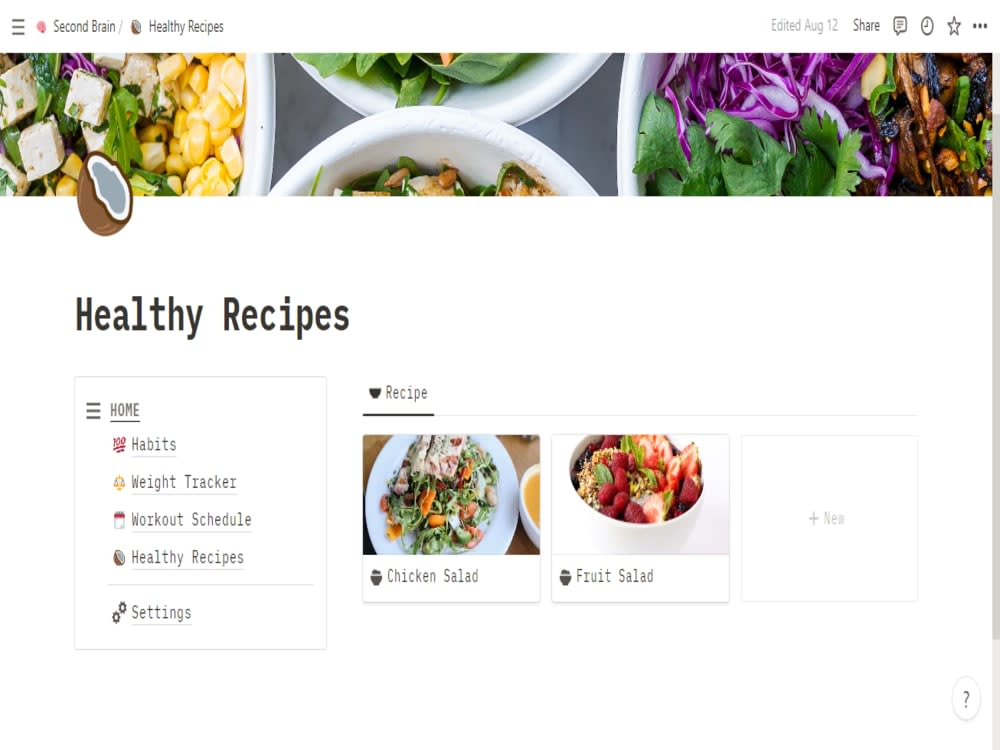Go to Workout Schedule page

click(x=182, y=520)
